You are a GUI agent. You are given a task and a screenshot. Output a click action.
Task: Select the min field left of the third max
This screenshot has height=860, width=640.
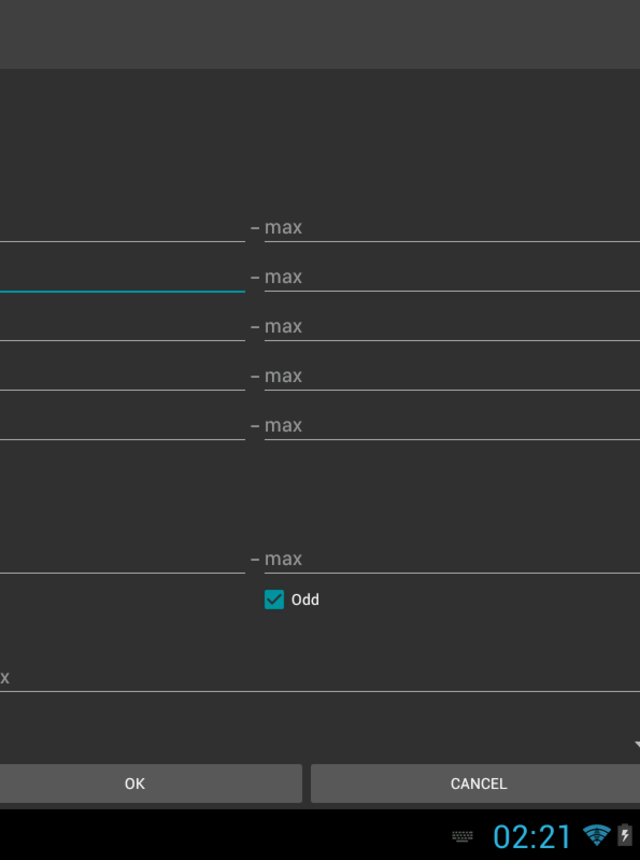coord(122,326)
